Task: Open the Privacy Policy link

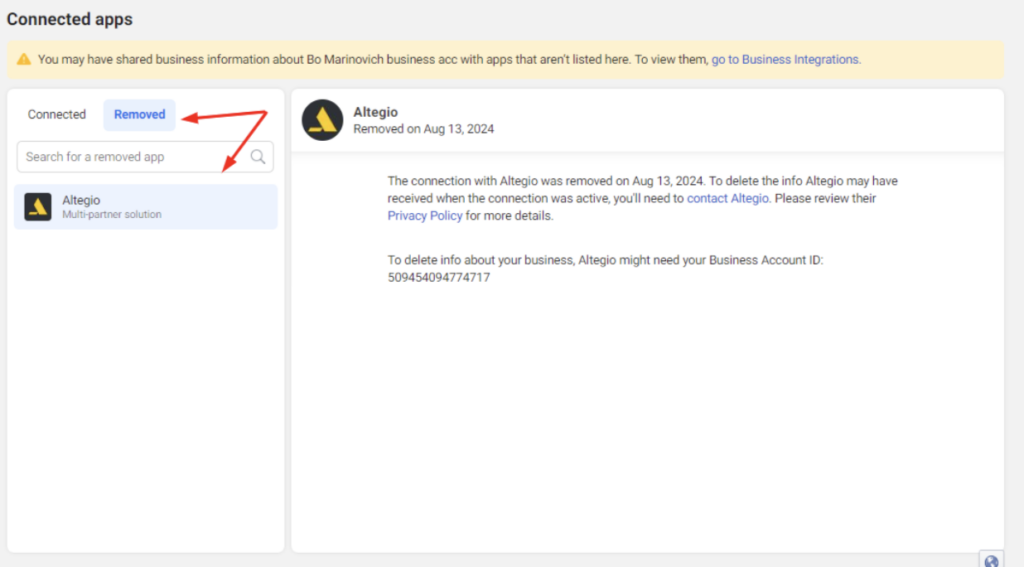Action: [x=425, y=216]
